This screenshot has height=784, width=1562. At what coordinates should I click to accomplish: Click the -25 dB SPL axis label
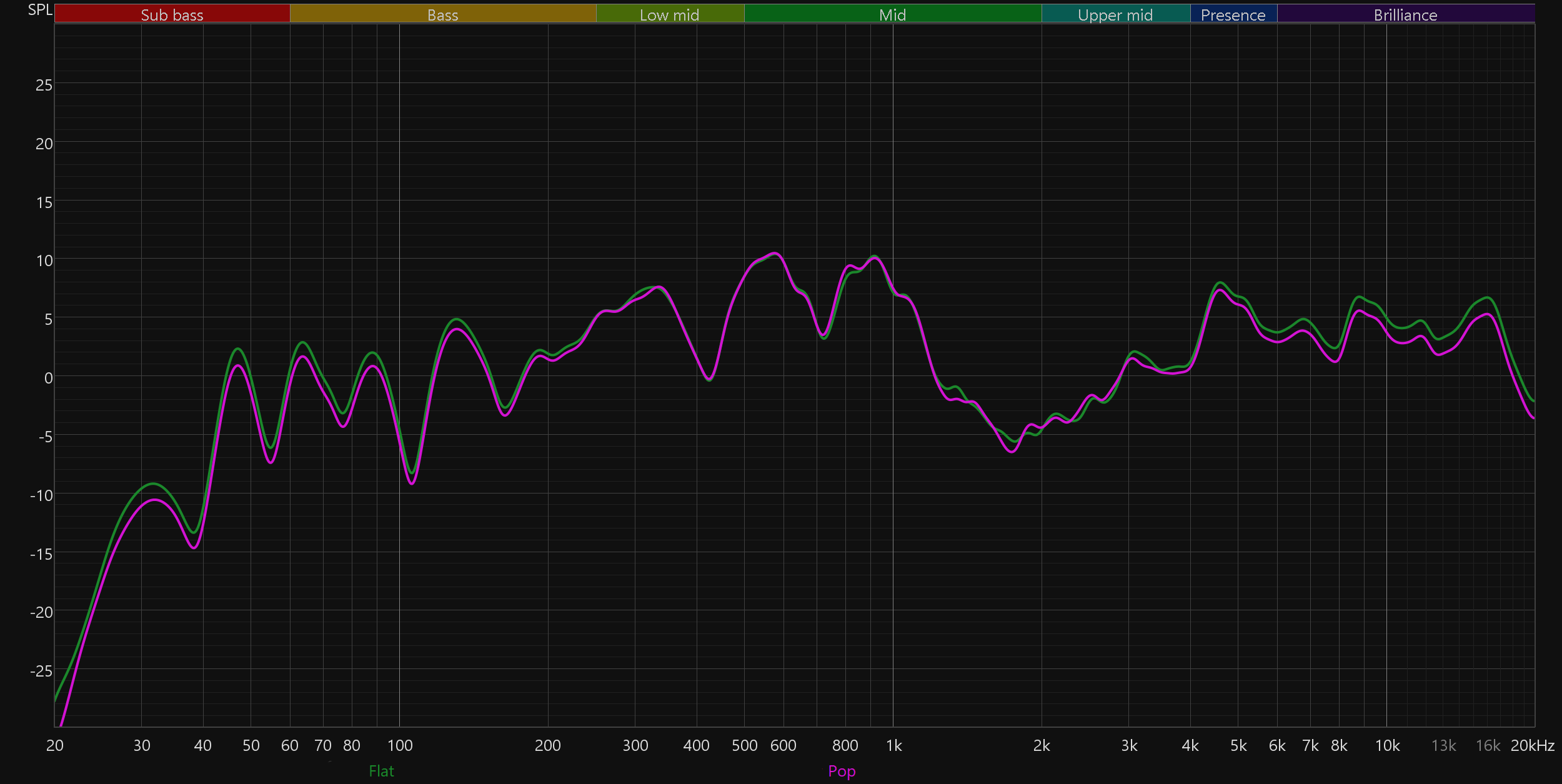pyautogui.click(x=41, y=671)
